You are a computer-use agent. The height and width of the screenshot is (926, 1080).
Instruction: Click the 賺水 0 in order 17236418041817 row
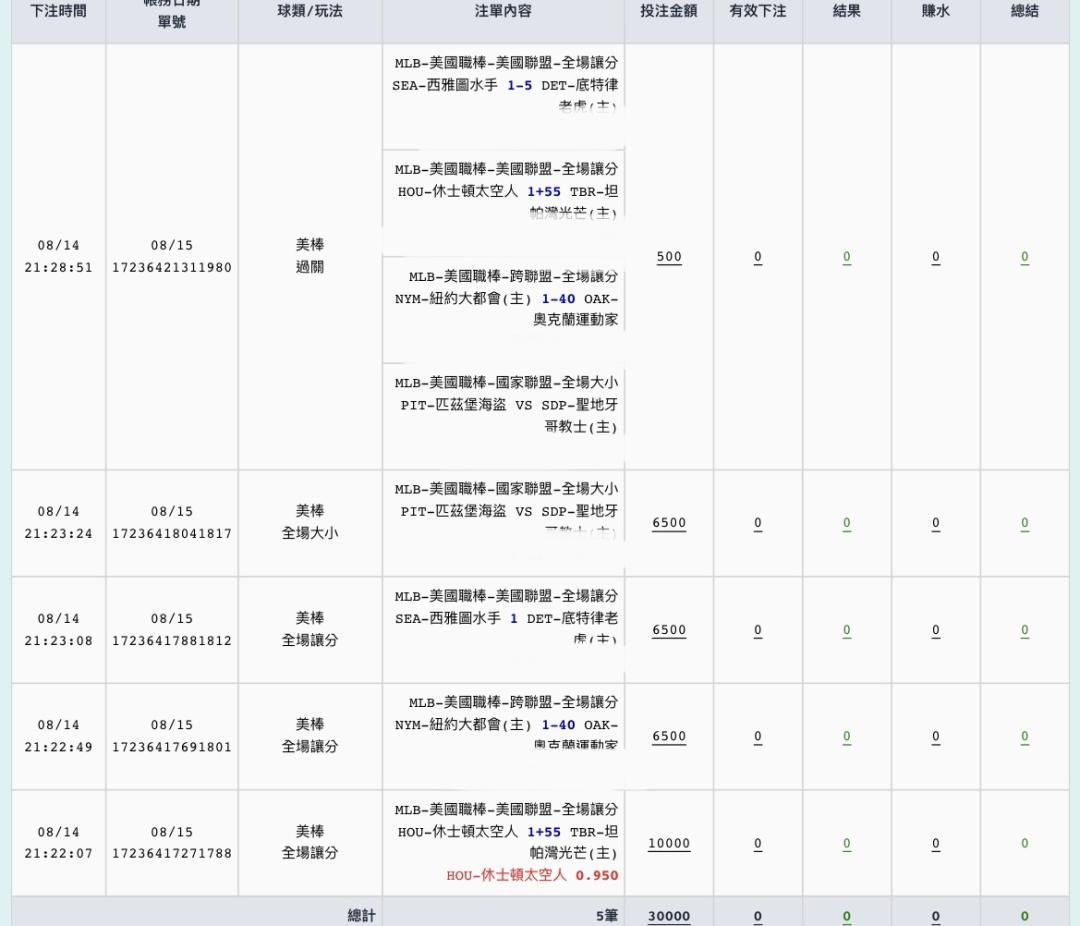(x=935, y=523)
